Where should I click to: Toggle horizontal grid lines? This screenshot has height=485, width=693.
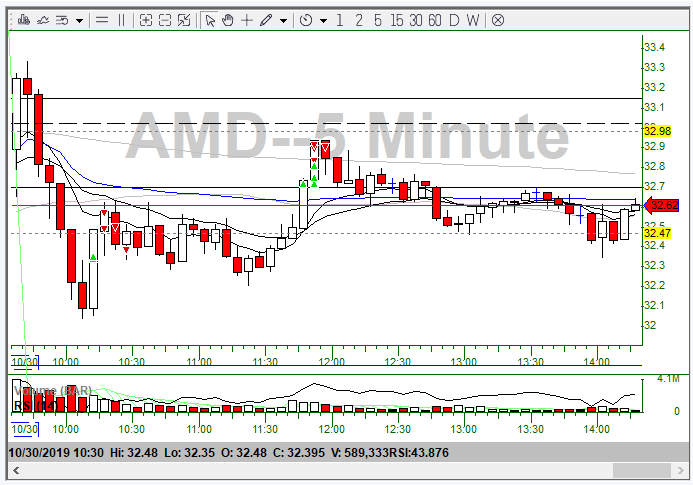[101, 20]
